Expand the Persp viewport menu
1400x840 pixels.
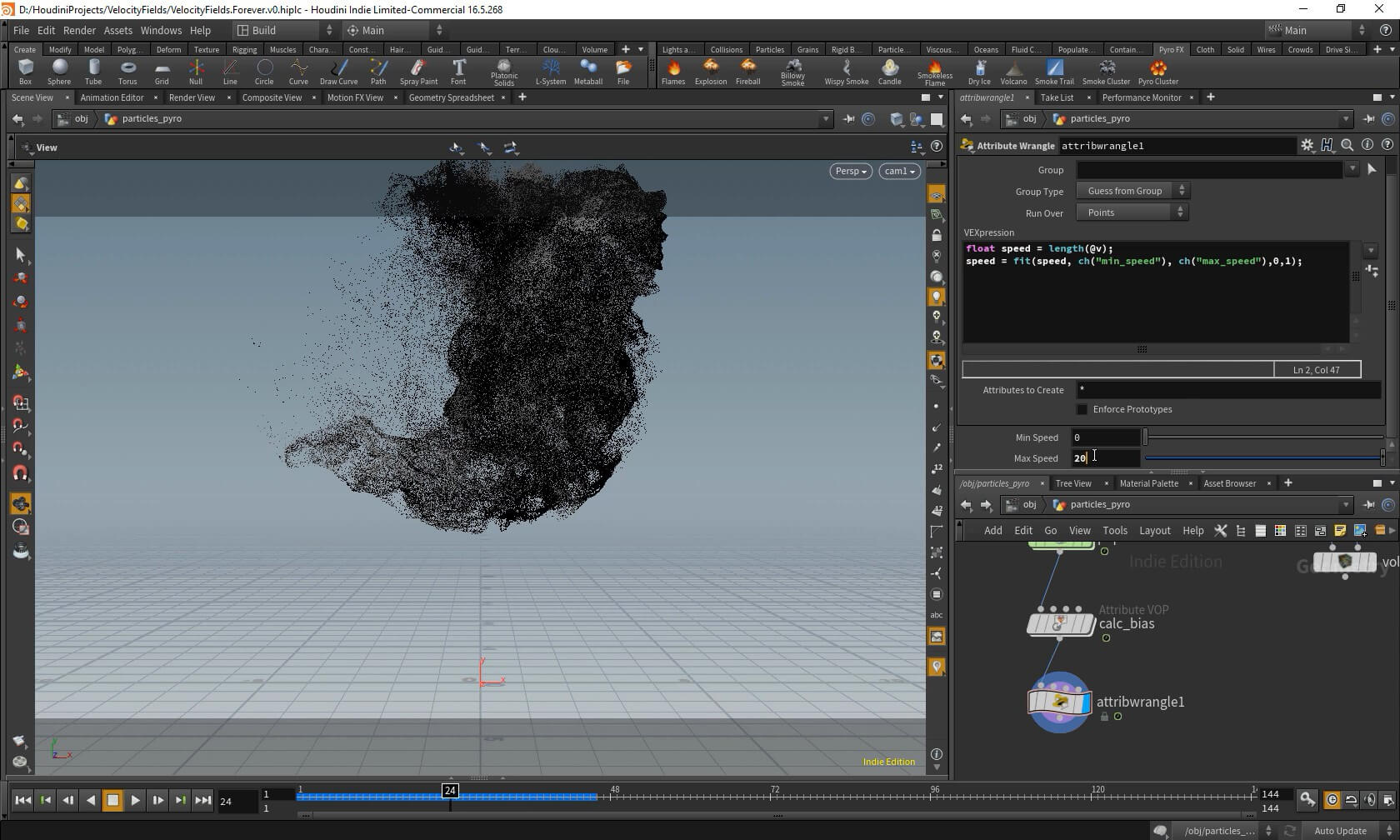pos(850,171)
